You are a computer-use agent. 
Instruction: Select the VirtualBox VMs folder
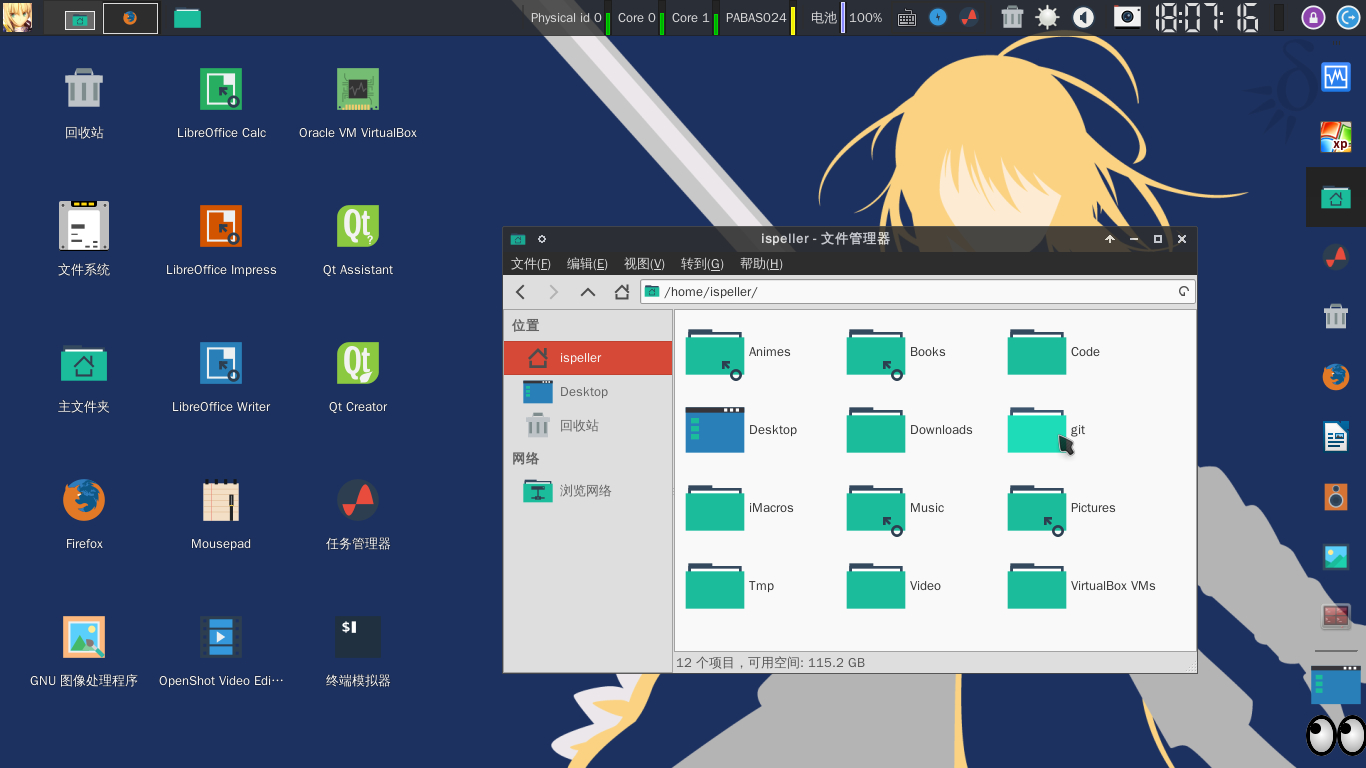point(1082,586)
